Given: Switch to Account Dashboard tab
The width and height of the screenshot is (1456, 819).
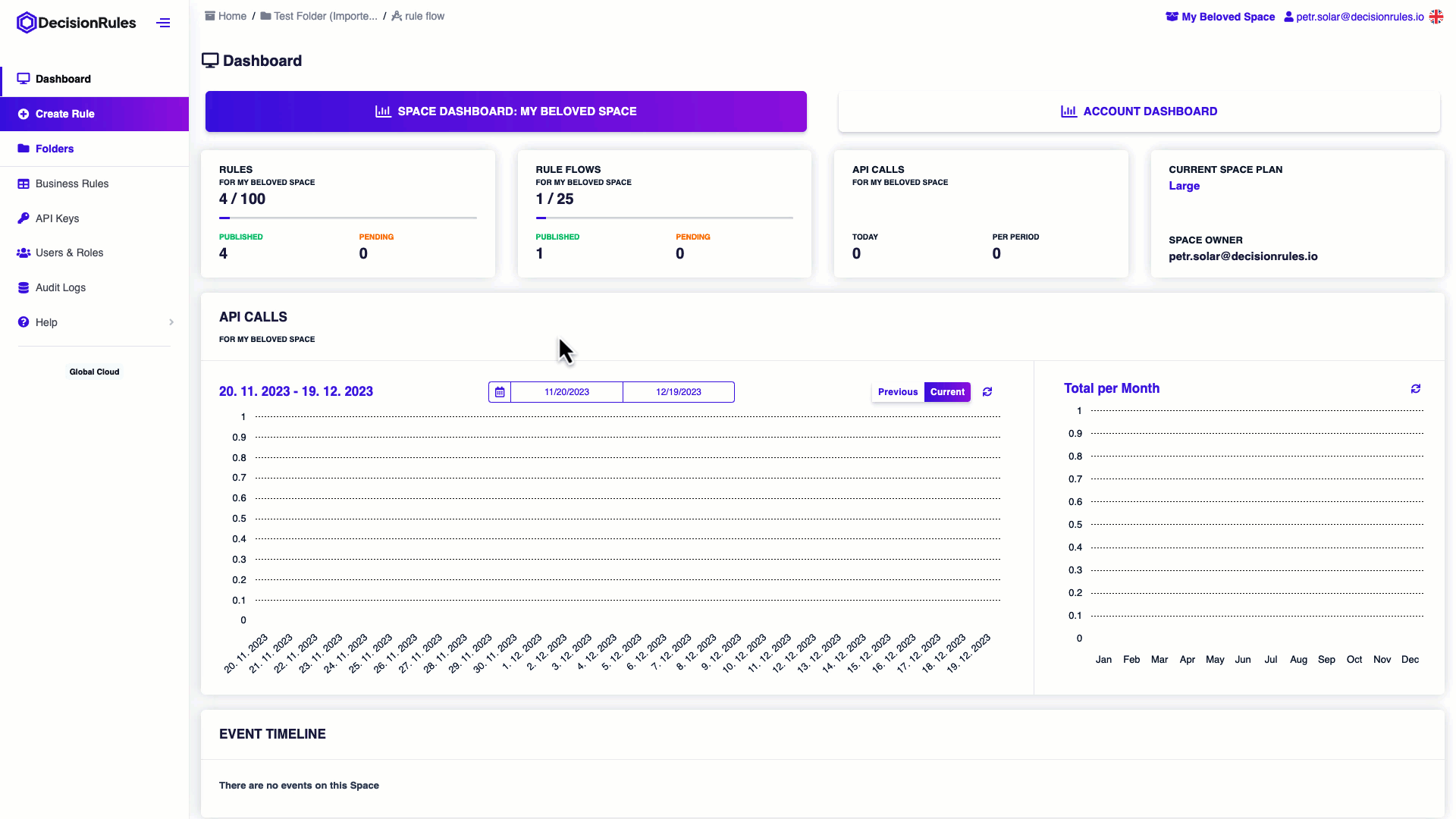Looking at the screenshot, I should [1139, 111].
